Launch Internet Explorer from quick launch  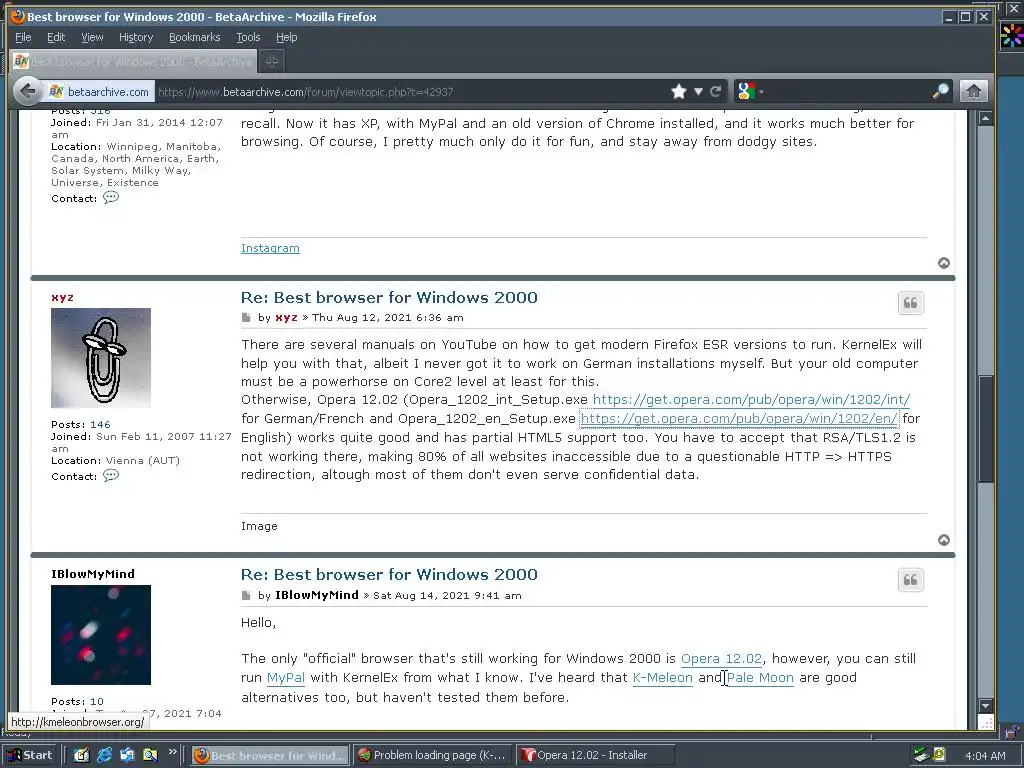[x=104, y=755]
